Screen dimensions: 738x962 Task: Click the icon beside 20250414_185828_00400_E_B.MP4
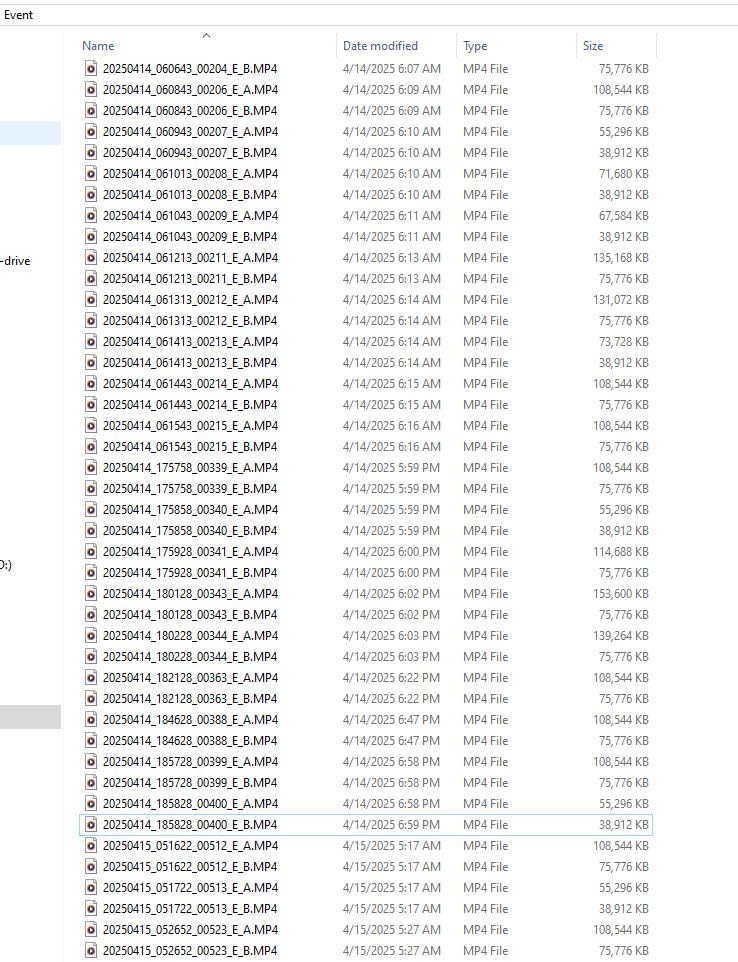pyautogui.click(x=91, y=825)
